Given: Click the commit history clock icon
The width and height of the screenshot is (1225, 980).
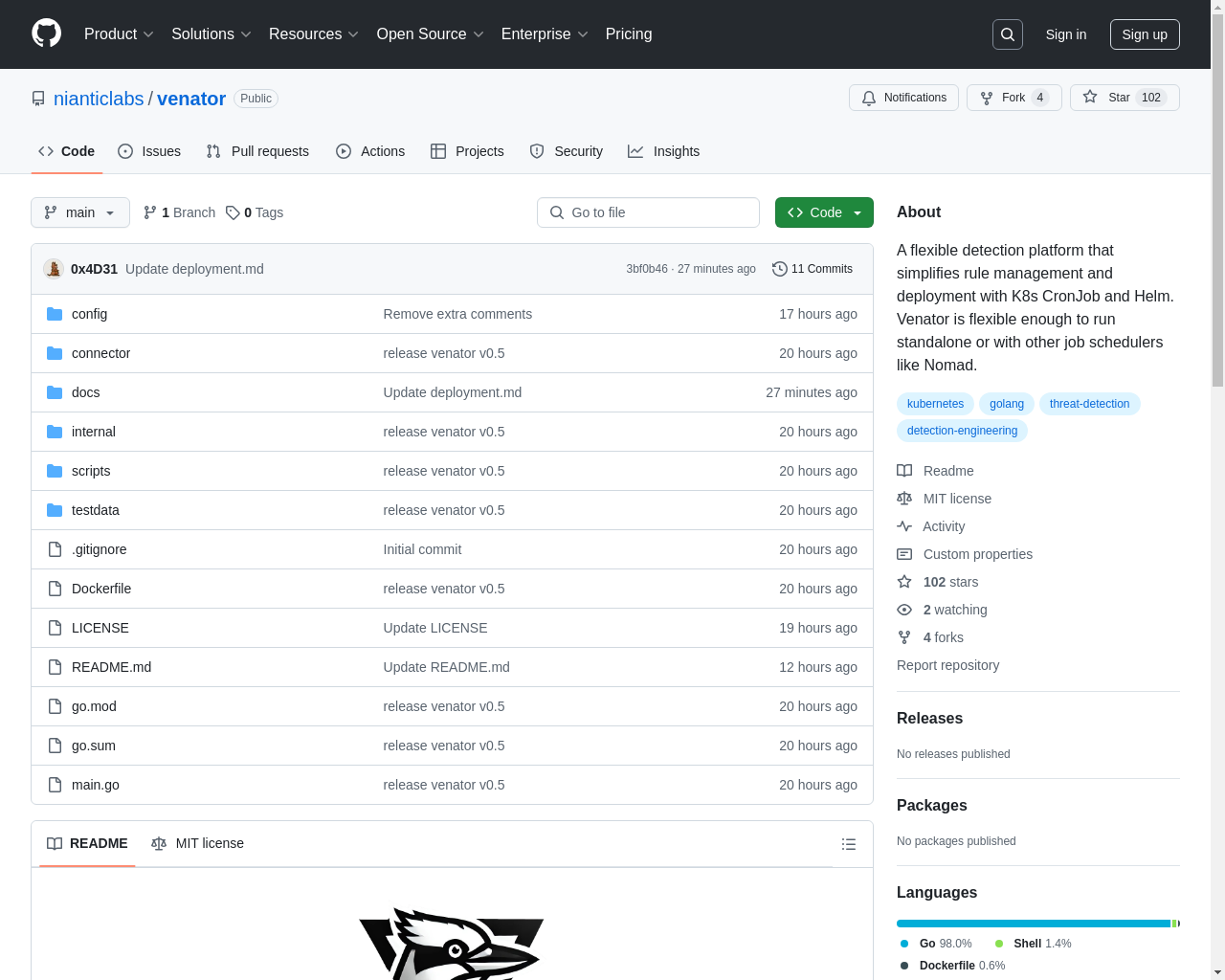Looking at the screenshot, I should click(x=780, y=269).
